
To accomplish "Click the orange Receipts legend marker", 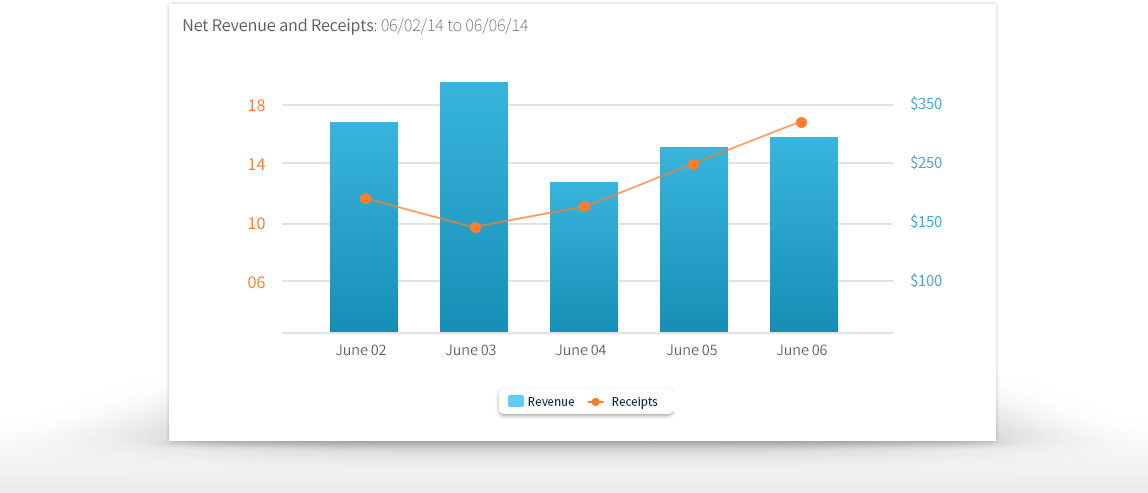I will pyautogui.click(x=596, y=402).
